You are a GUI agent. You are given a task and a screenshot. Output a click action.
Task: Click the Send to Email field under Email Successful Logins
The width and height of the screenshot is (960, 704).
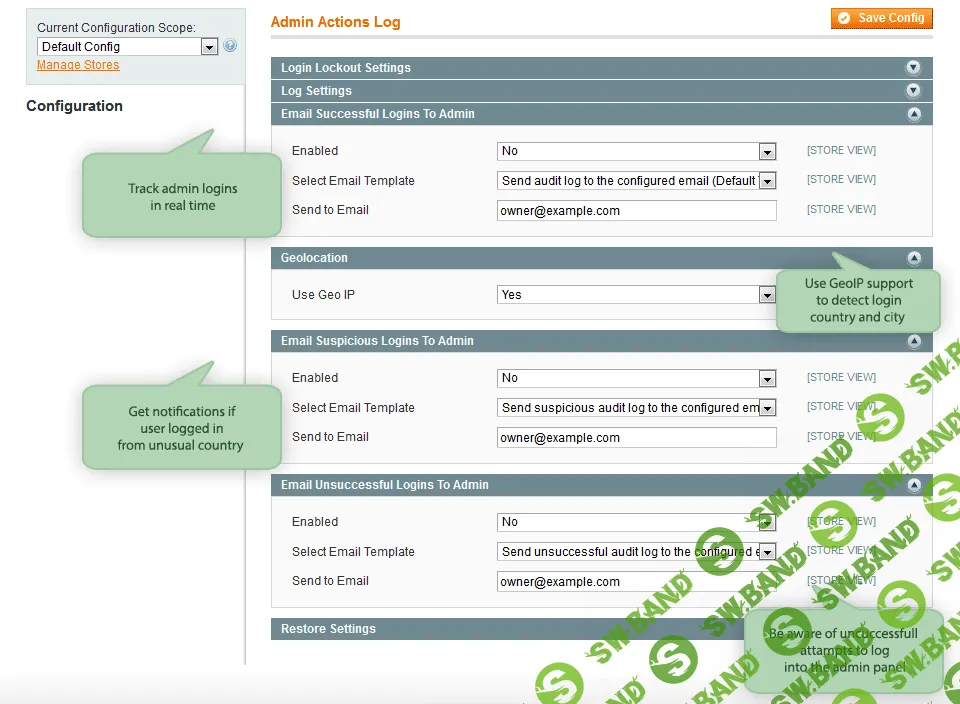pyautogui.click(x=637, y=210)
